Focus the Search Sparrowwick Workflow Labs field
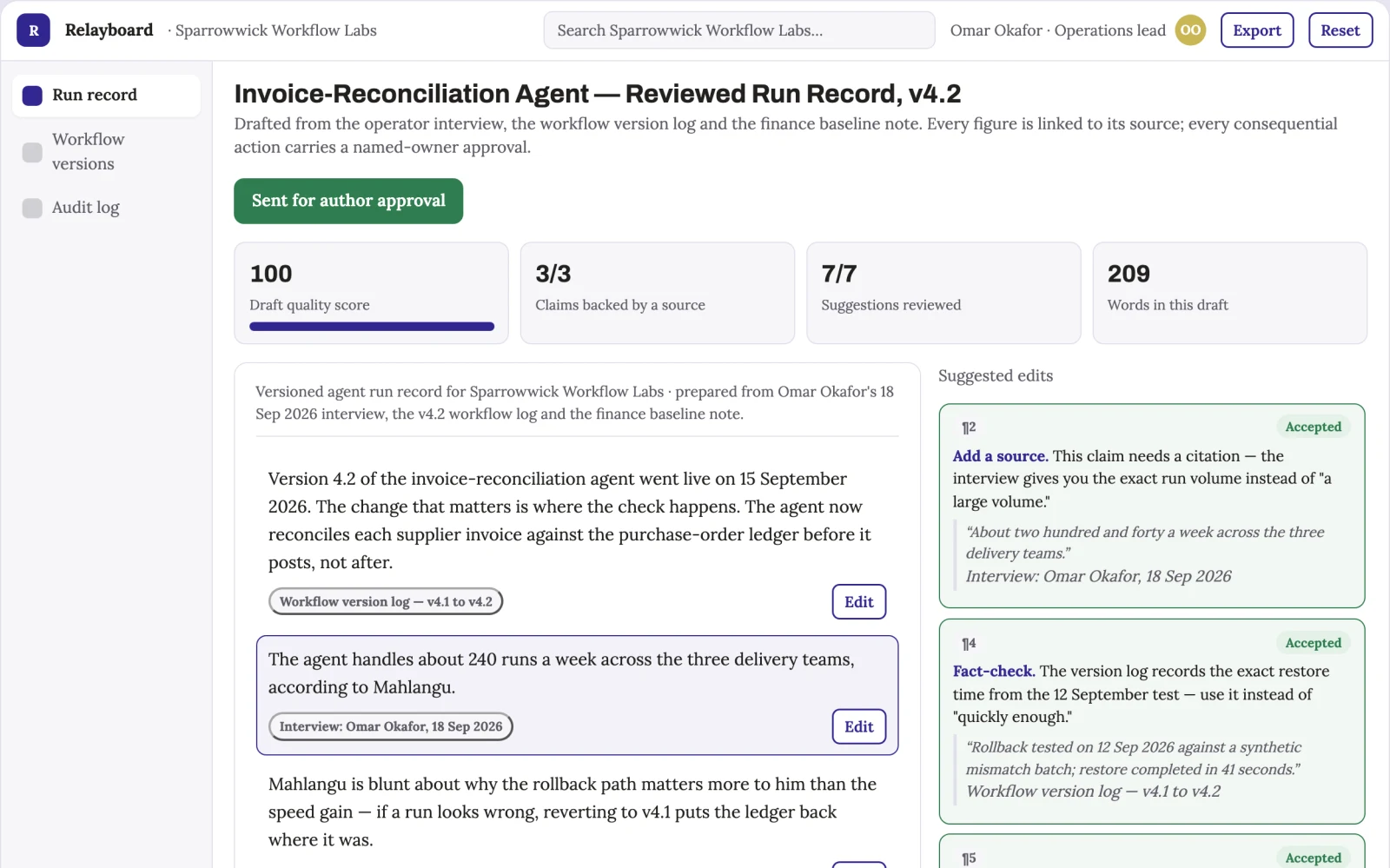 [x=739, y=30]
